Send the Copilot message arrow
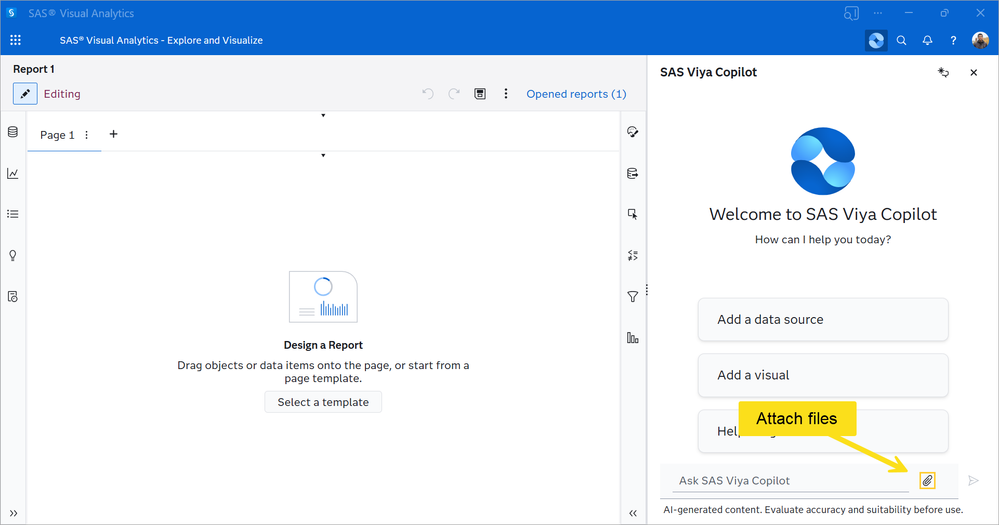This screenshot has height=525, width=999. tap(973, 480)
